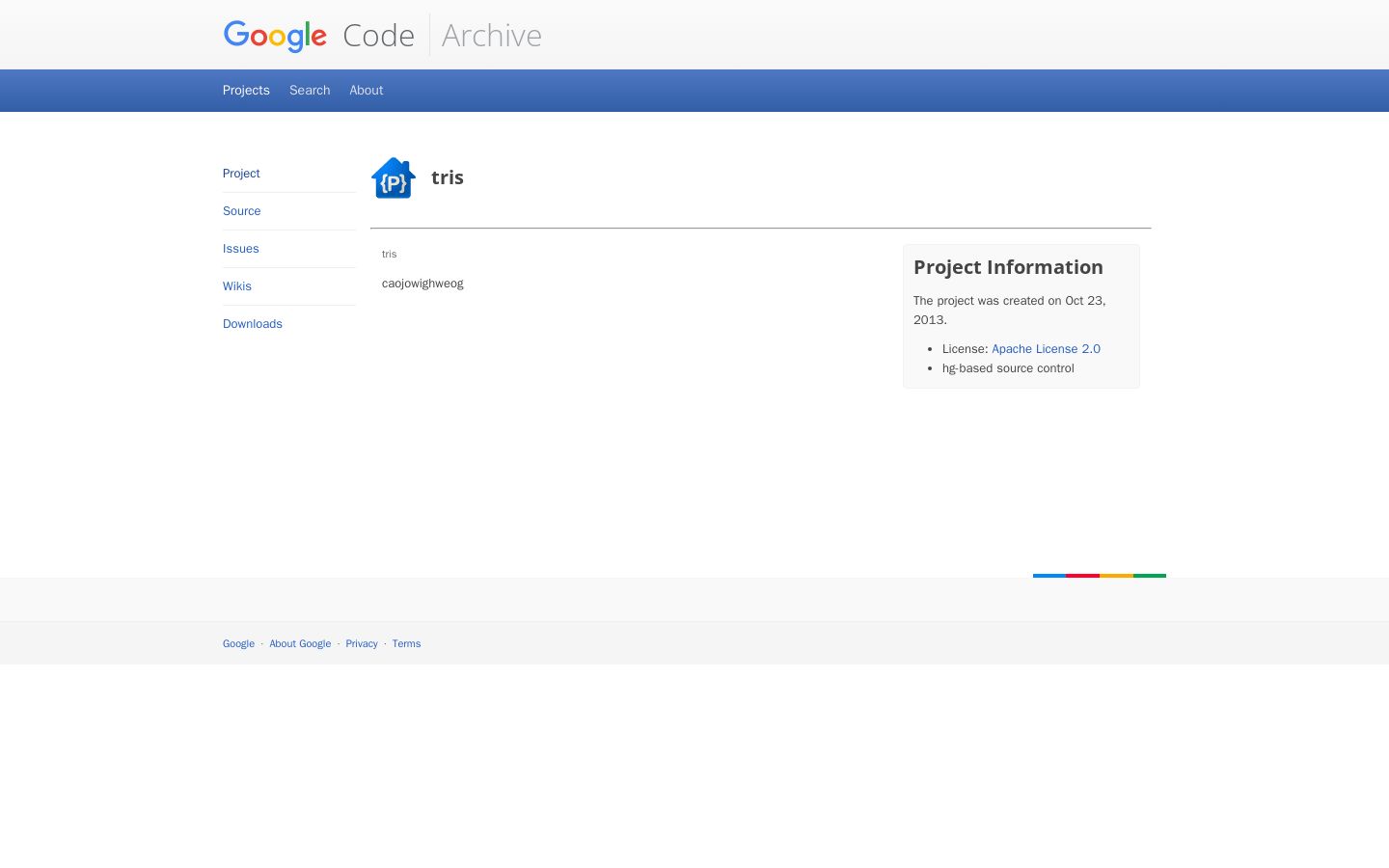Image resolution: width=1389 pixels, height=868 pixels.
Task: Click the Google logo in the header
Action: (275, 36)
